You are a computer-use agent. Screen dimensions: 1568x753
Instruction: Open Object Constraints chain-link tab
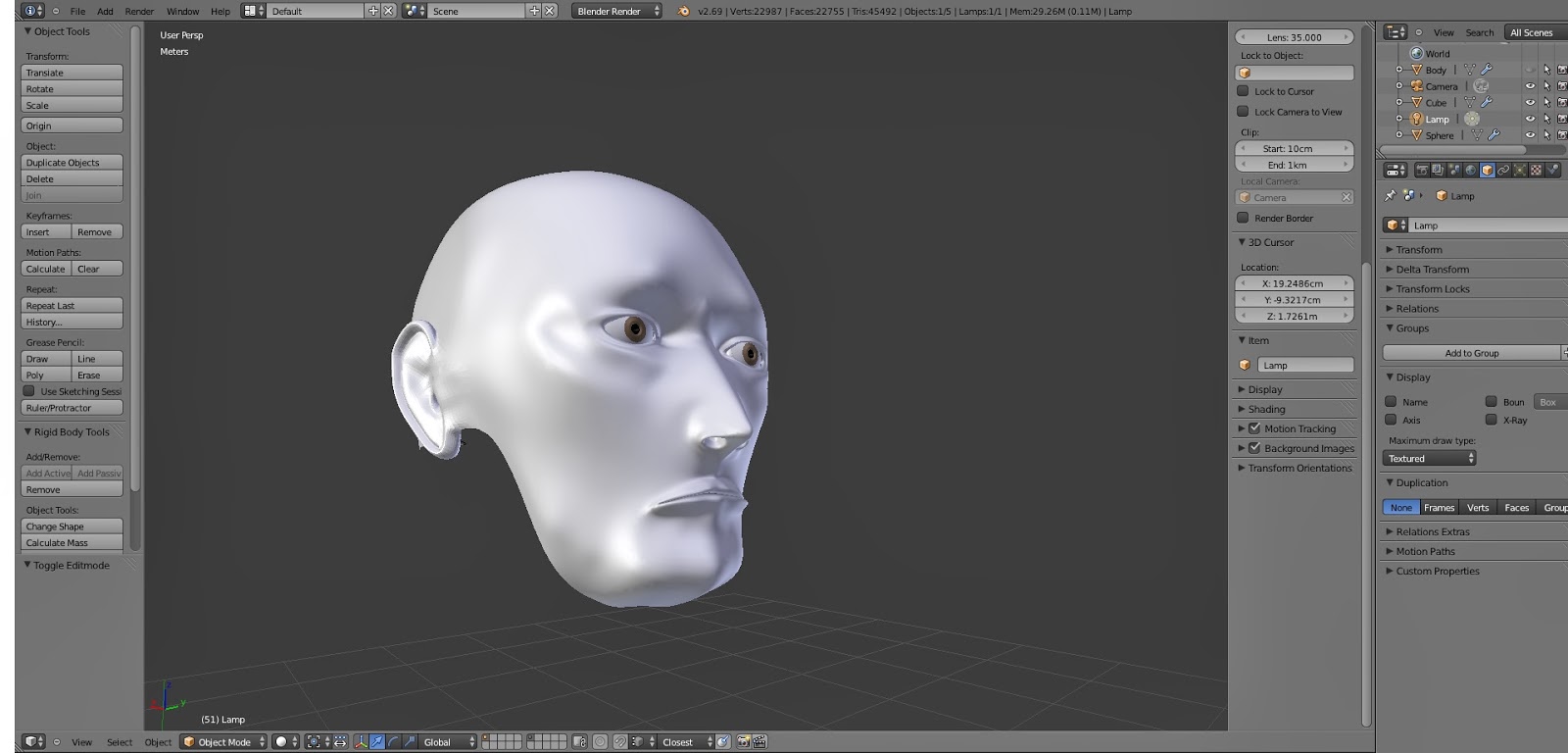(1503, 170)
